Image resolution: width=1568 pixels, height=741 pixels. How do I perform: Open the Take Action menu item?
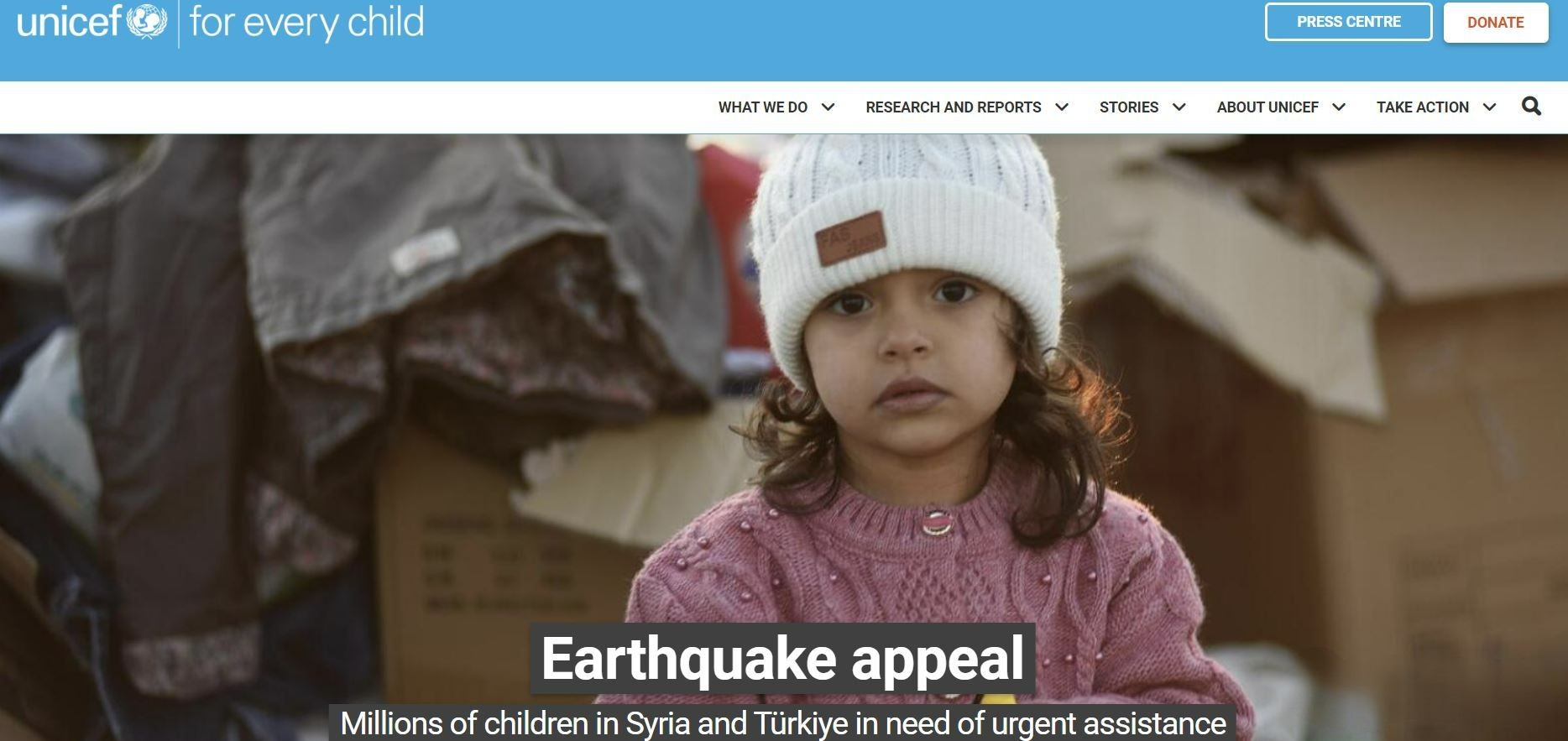1422,107
